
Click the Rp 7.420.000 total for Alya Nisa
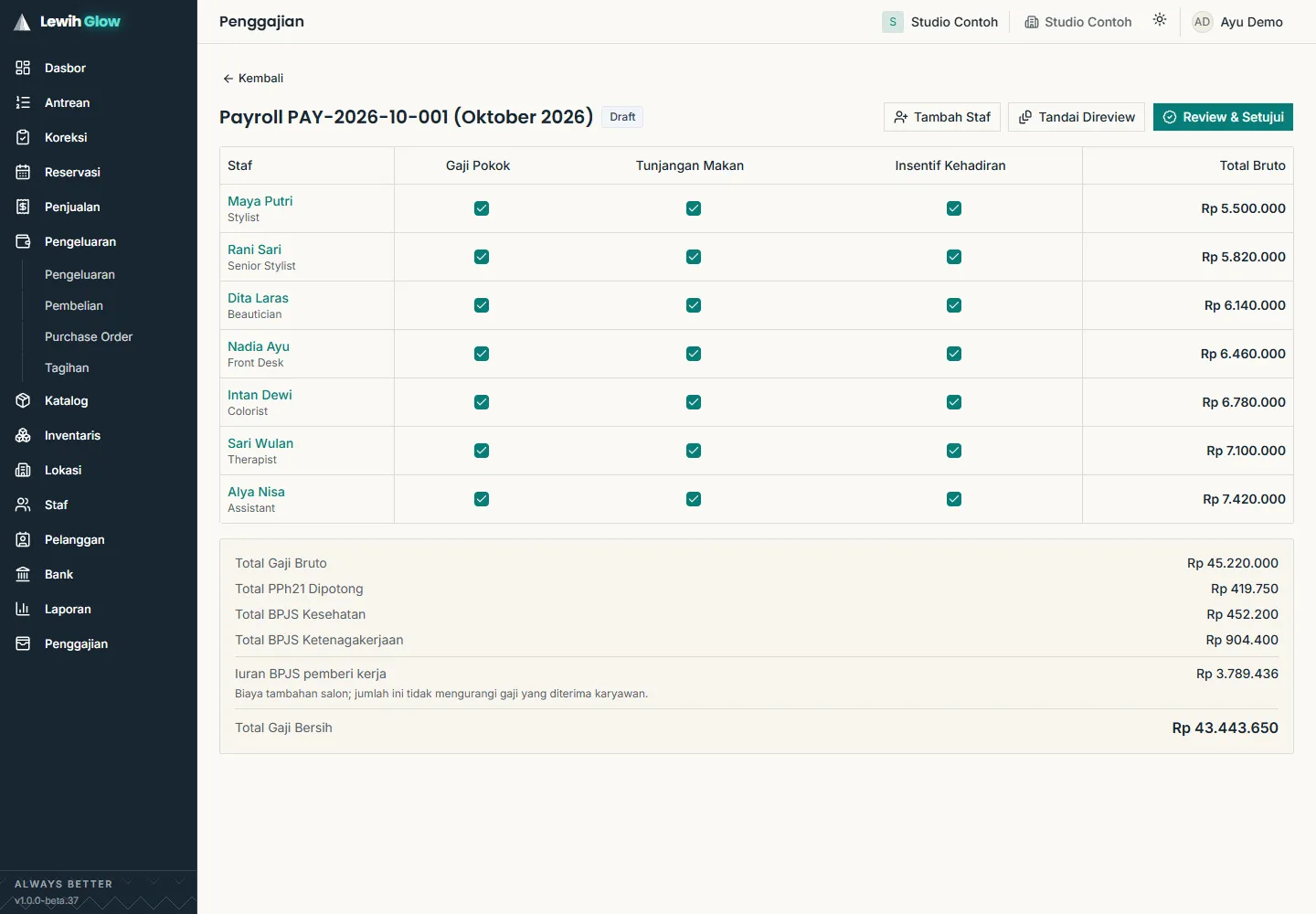coord(1244,499)
